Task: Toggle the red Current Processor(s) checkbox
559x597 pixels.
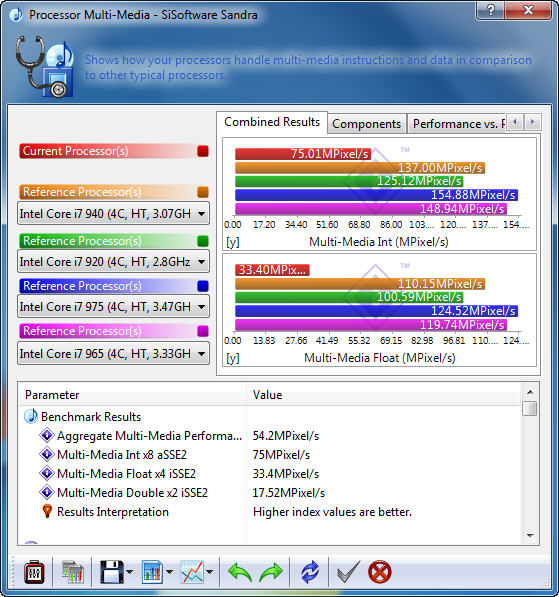Action: pos(203,151)
